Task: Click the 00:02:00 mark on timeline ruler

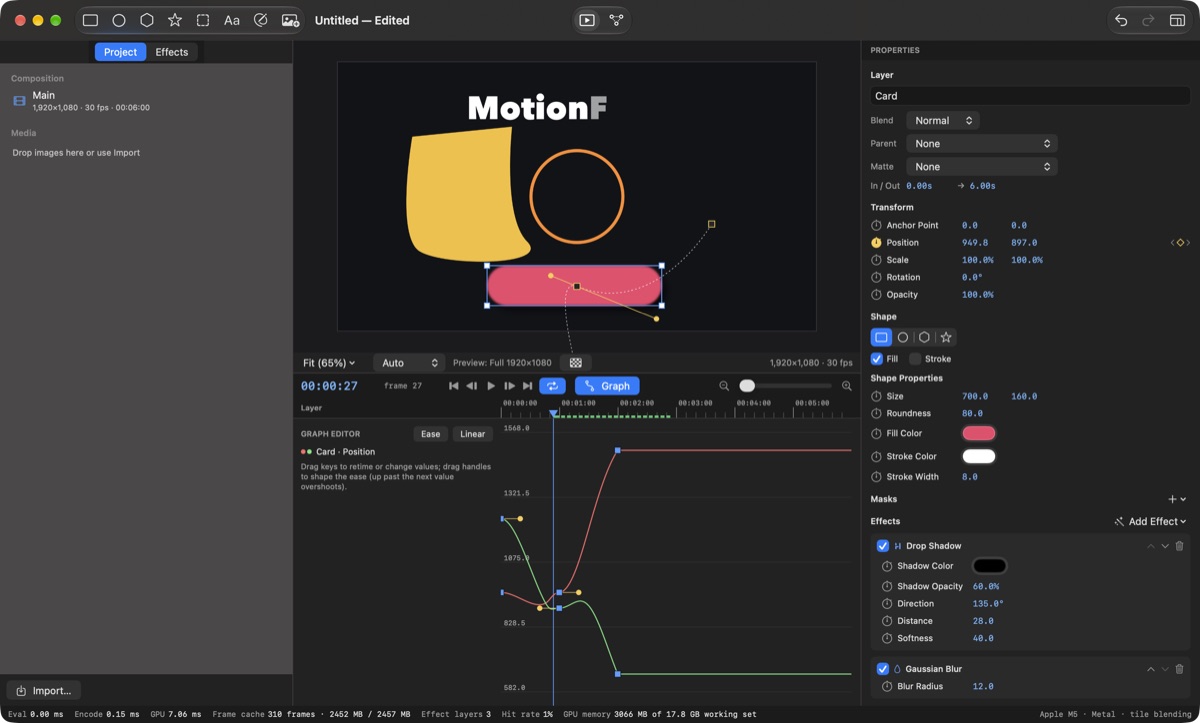Action: pos(636,403)
